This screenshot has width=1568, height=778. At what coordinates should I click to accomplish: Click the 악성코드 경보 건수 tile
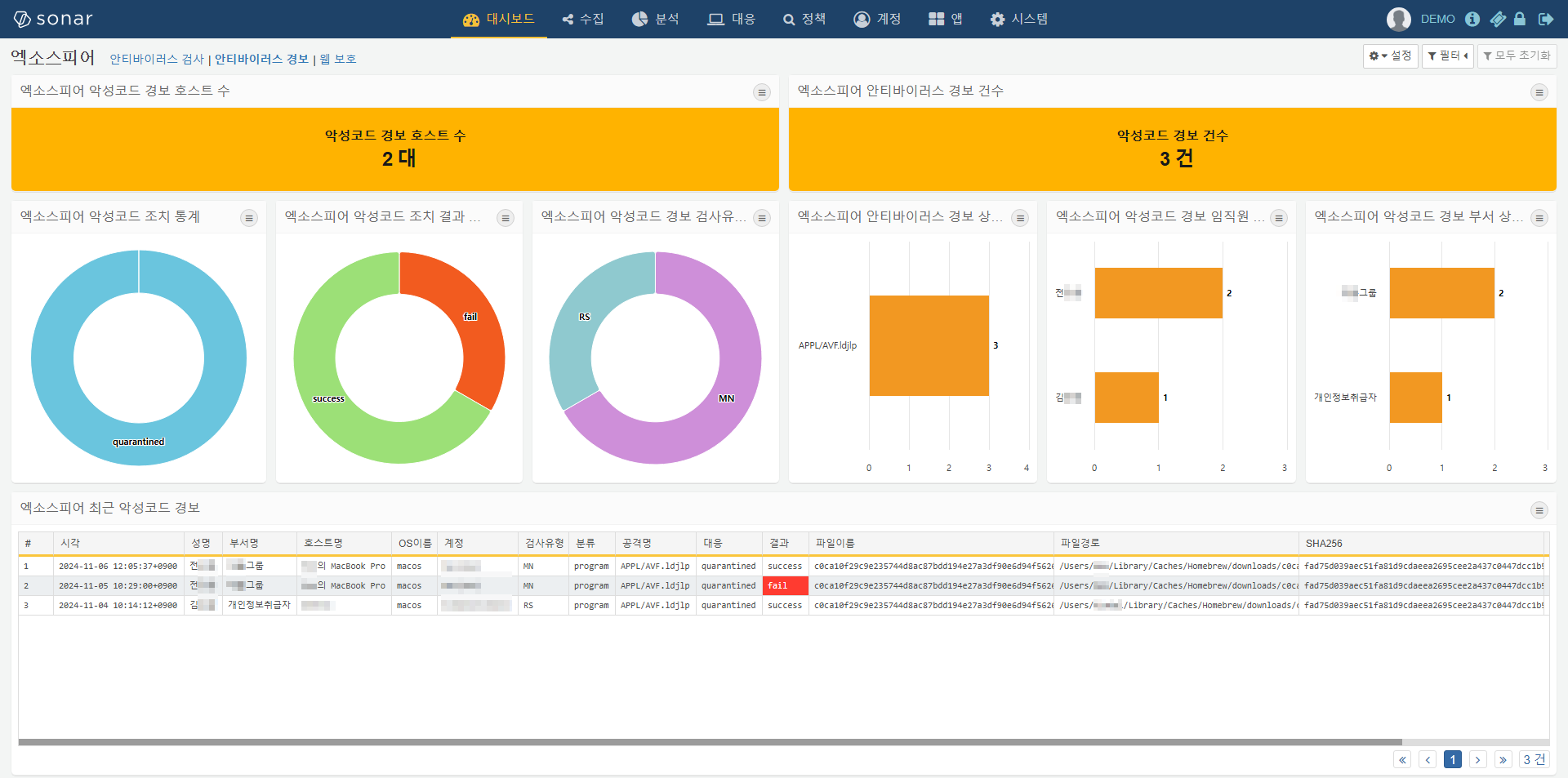coord(1172,149)
